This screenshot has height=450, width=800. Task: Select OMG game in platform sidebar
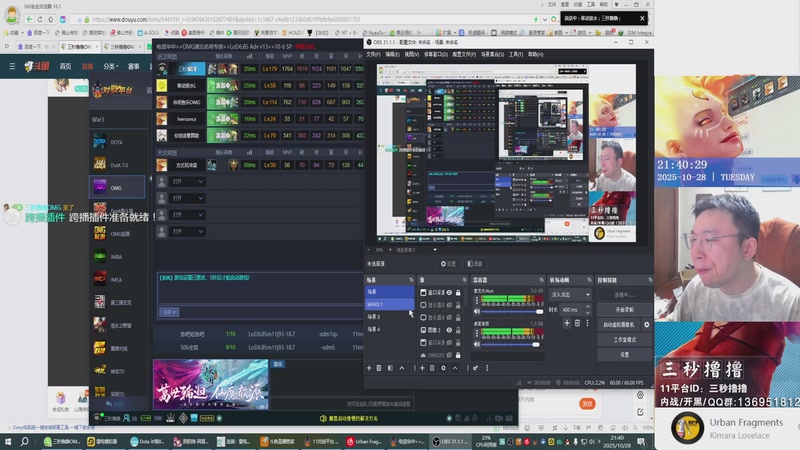[x=117, y=188]
